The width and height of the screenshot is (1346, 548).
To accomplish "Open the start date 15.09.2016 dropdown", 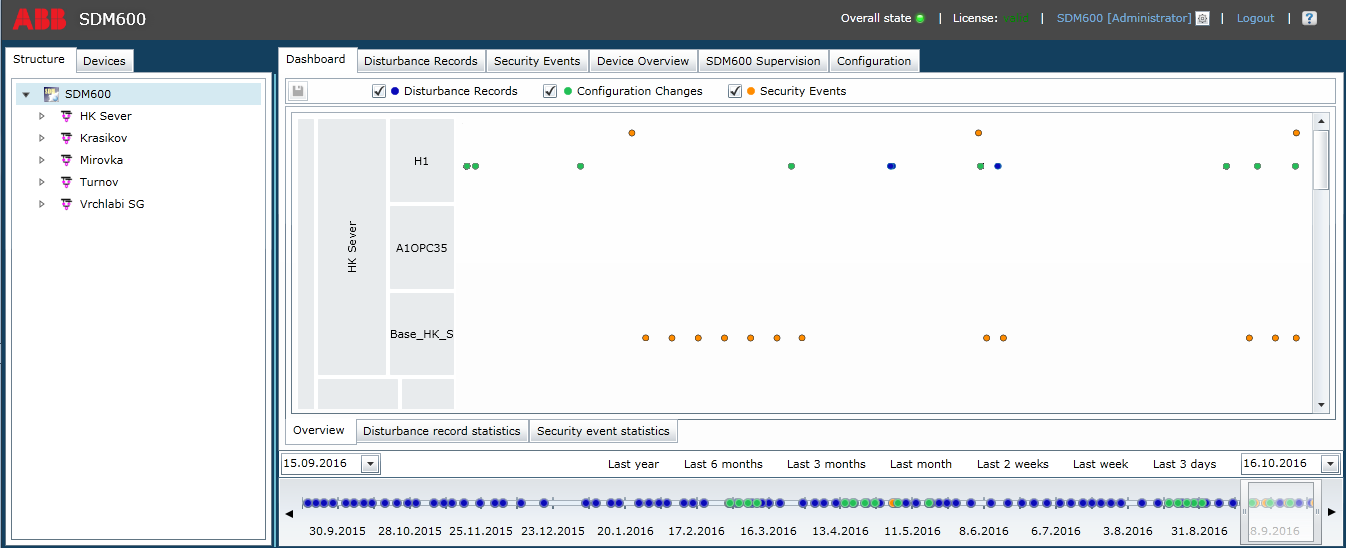I will (370, 464).
